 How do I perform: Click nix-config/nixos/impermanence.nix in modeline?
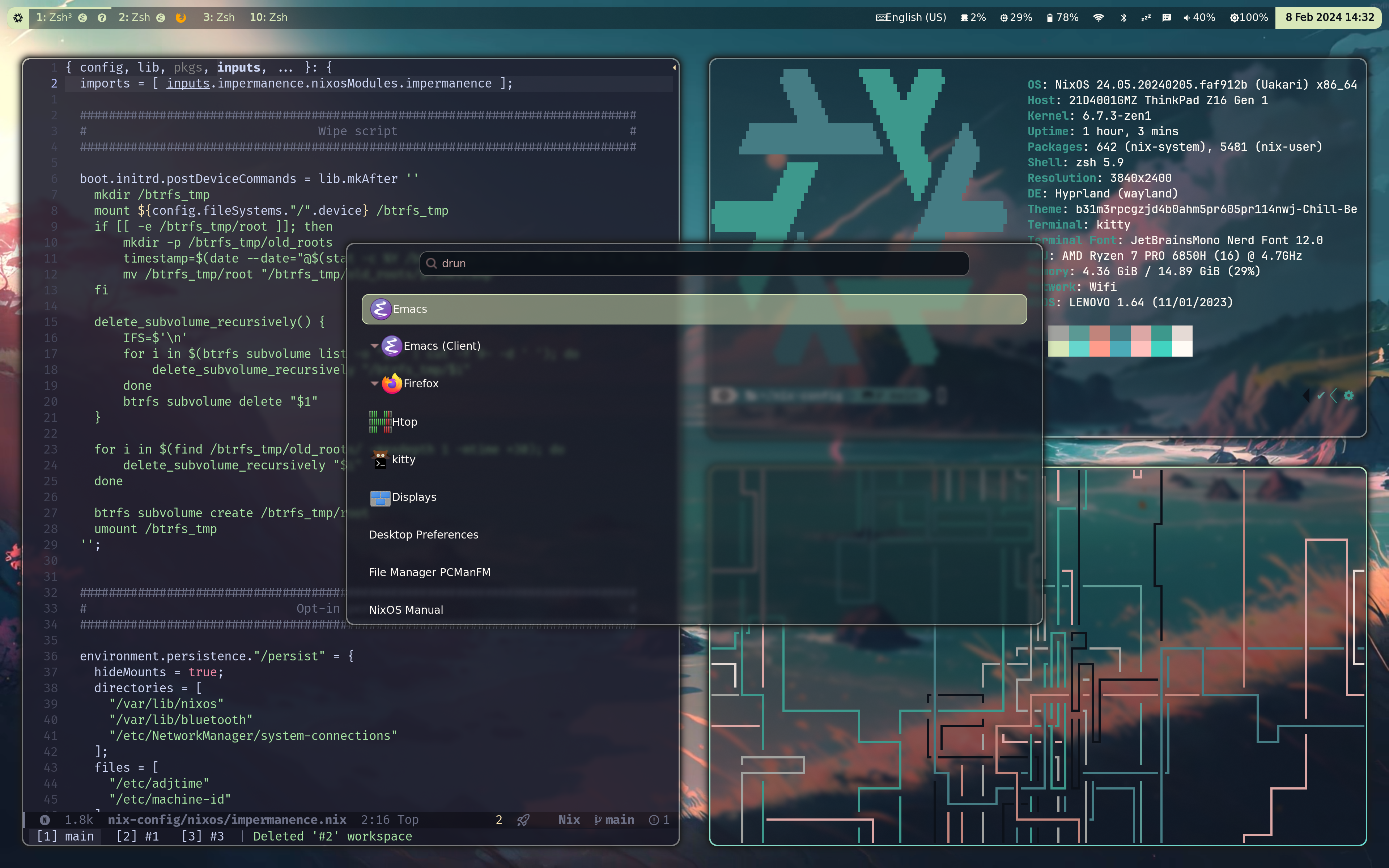coord(227,820)
